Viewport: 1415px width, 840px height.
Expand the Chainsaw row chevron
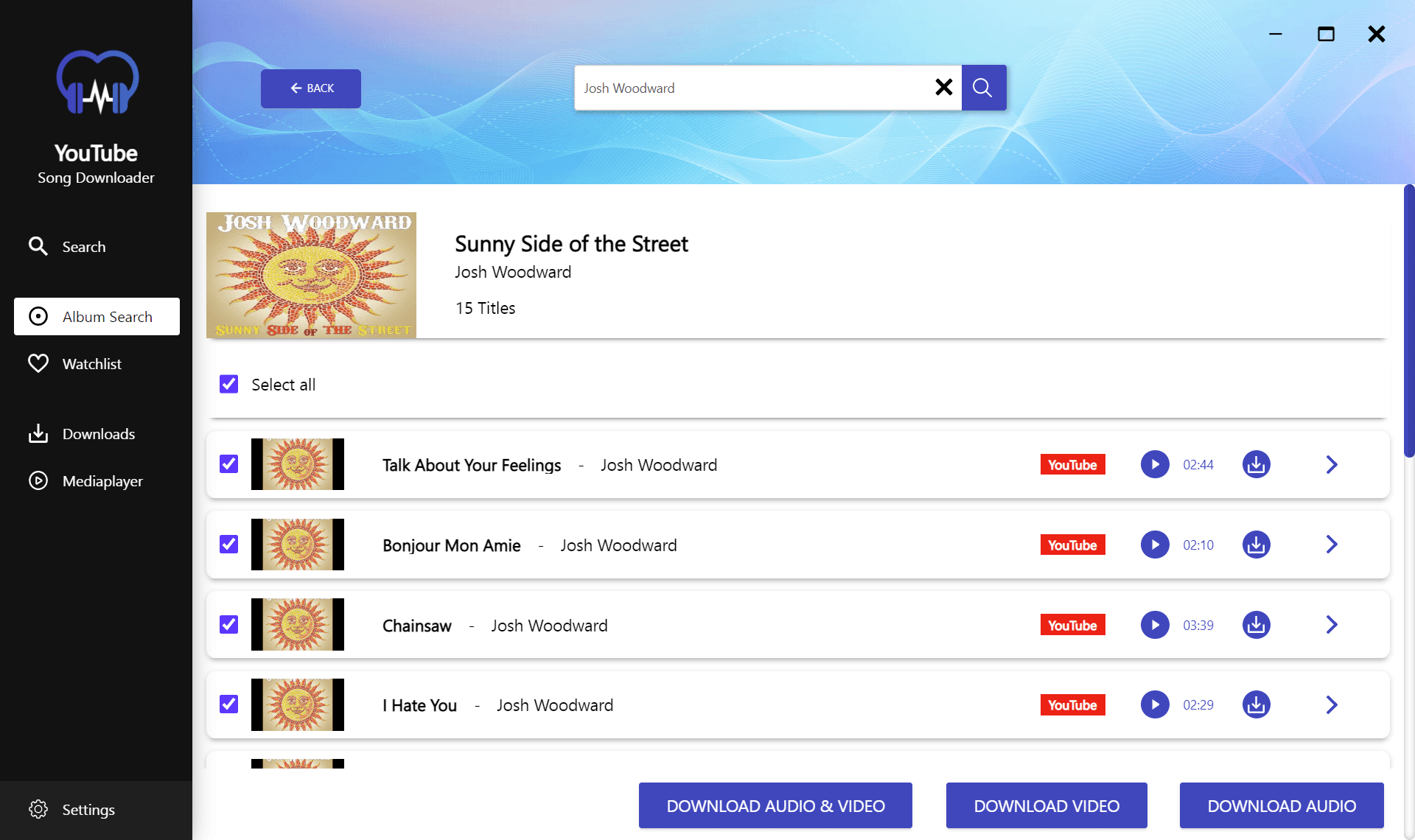pyautogui.click(x=1332, y=625)
